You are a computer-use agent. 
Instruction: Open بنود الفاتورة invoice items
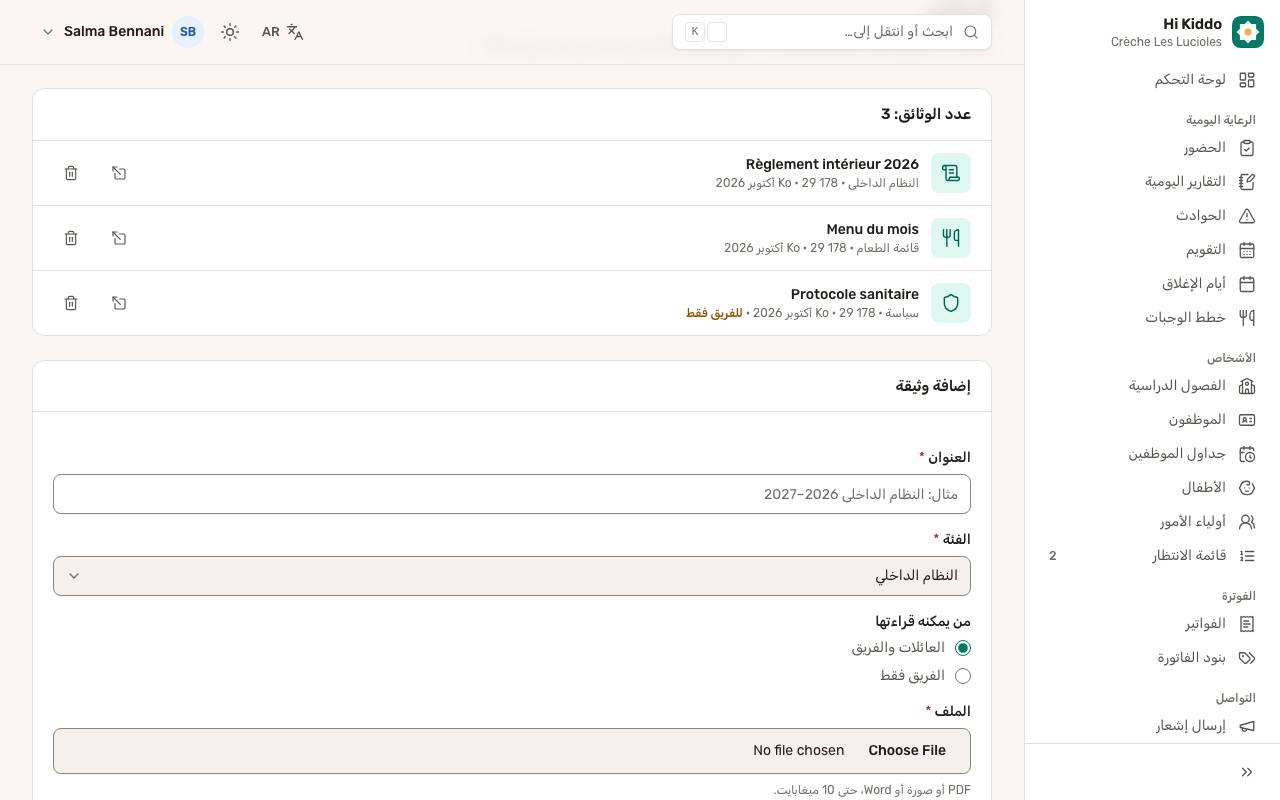[x=1152, y=658]
